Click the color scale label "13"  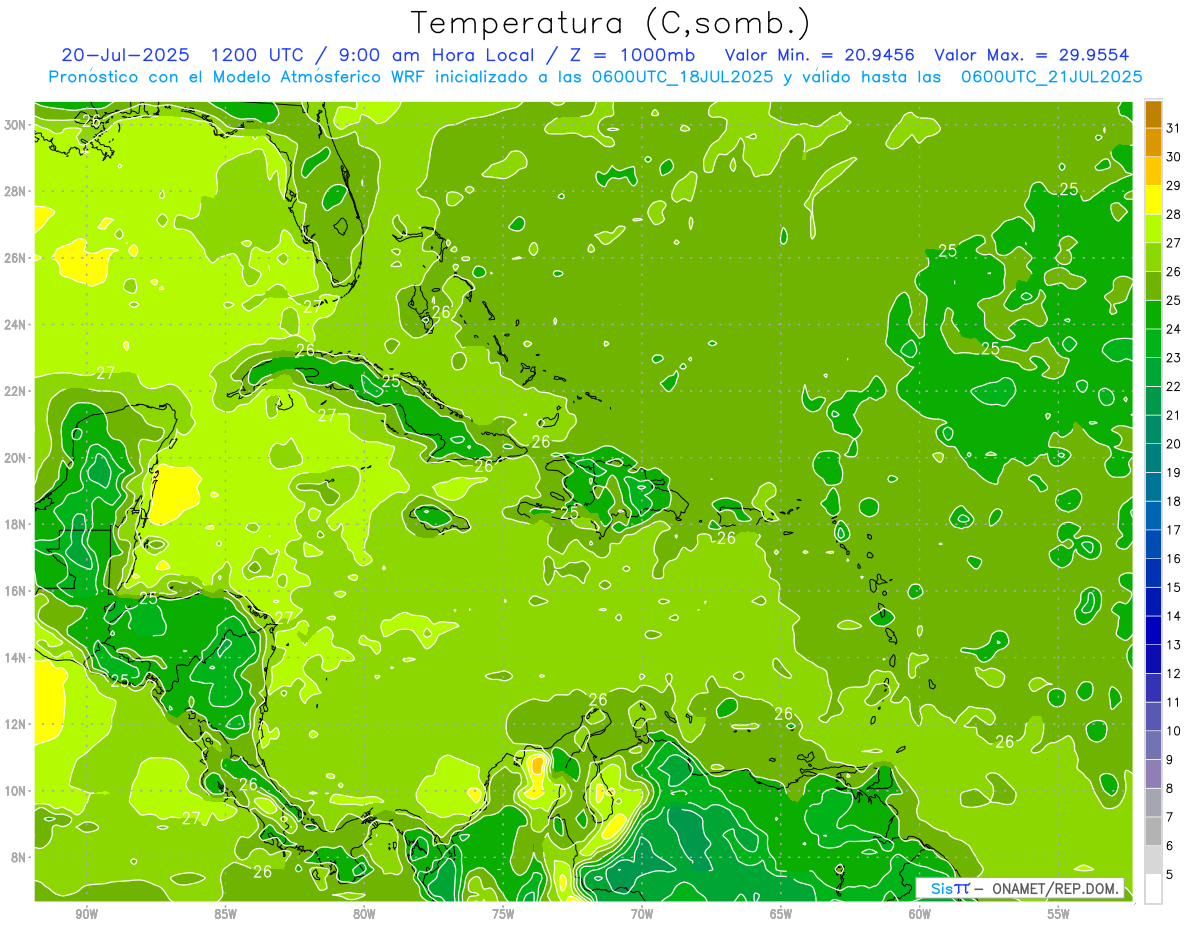click(1174, 645)
